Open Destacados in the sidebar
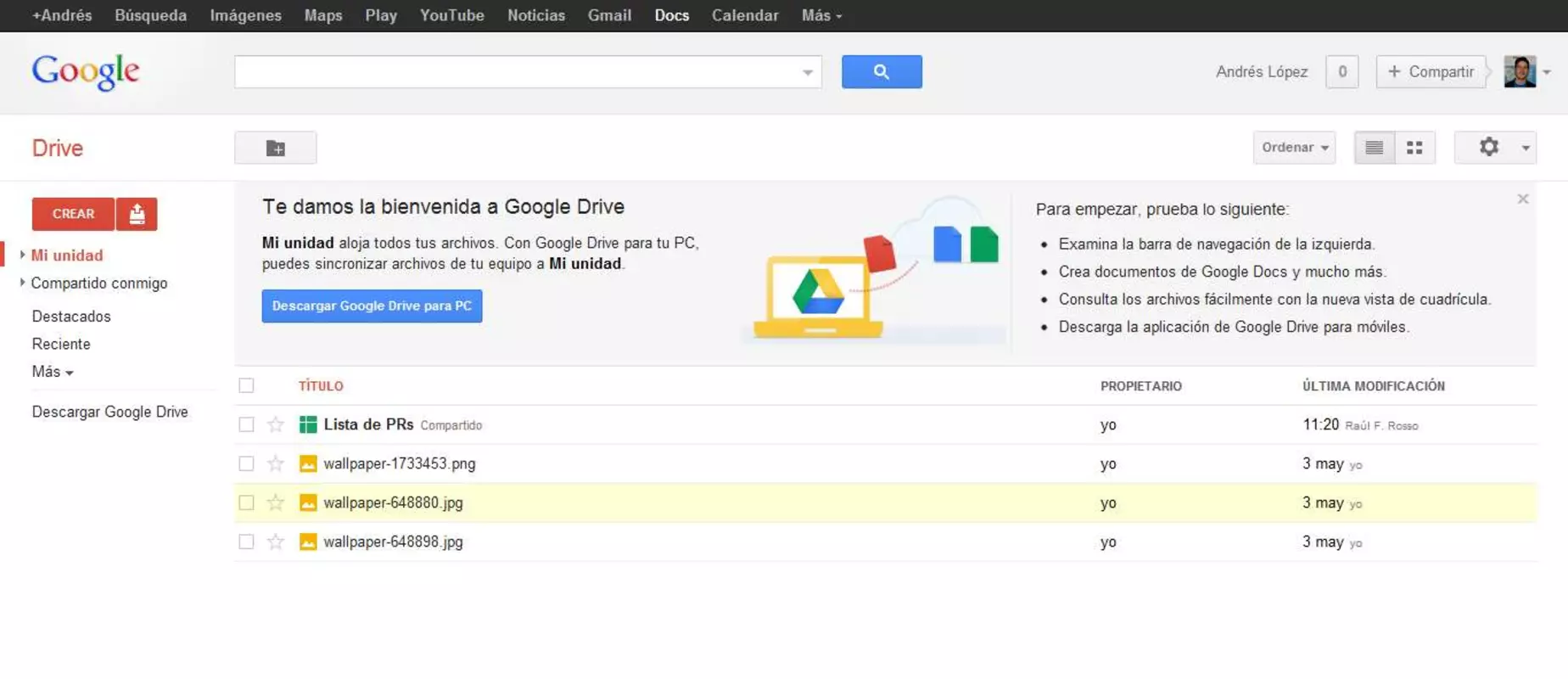 [71, 317]
